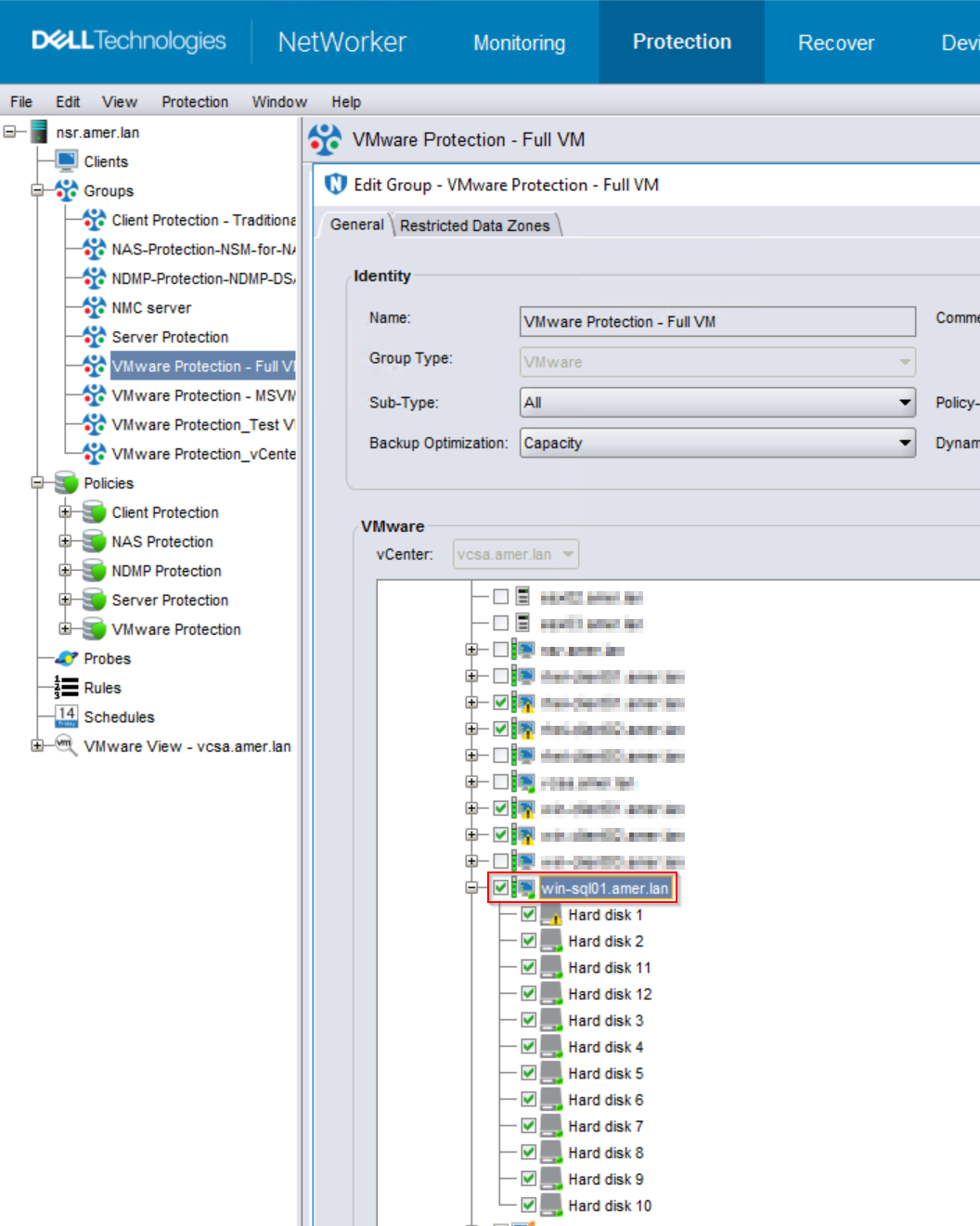Select the VMware Protection - Full VM header icon

(326, 139)
